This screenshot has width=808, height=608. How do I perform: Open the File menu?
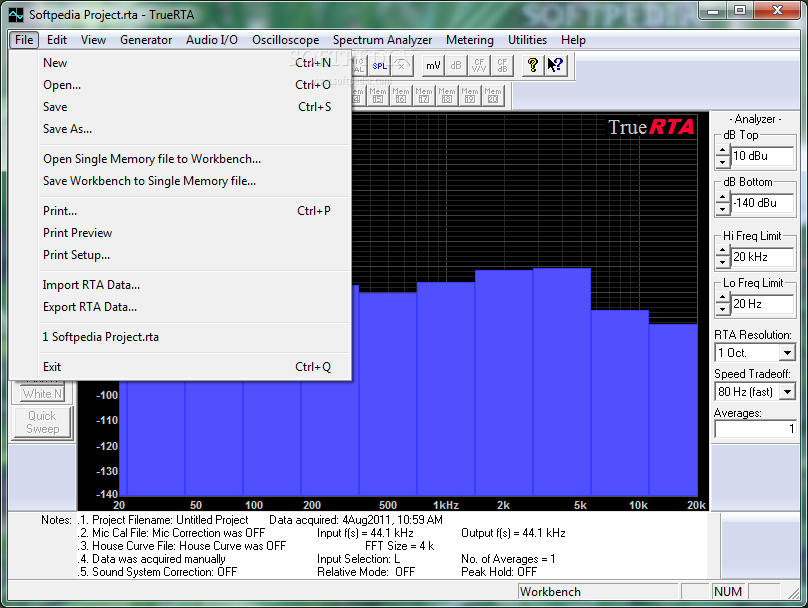pos(24,40)
